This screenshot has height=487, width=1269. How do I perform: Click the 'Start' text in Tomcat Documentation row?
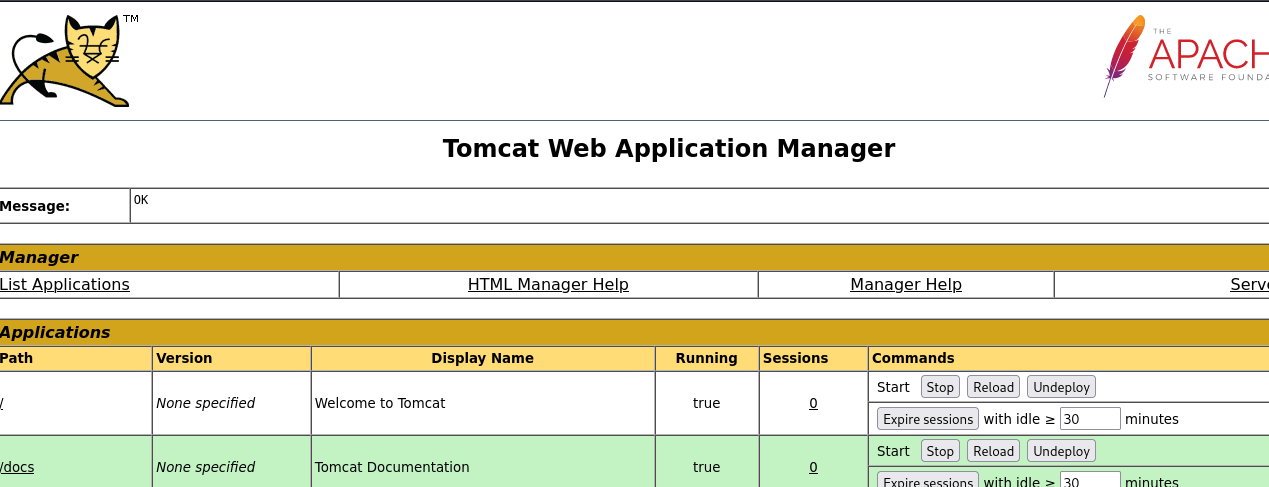[893, 451]
